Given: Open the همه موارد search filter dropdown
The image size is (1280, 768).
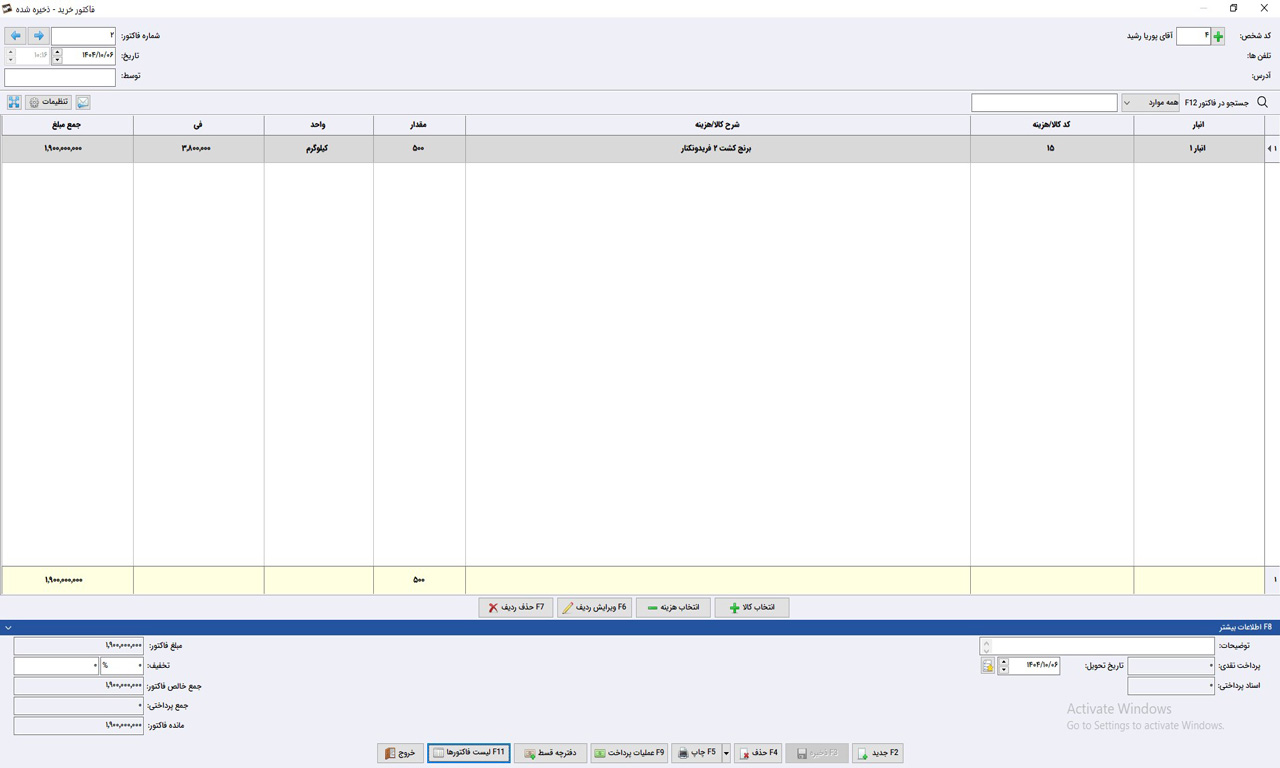Looking at the screenshot, I should tap(1151, 102).
